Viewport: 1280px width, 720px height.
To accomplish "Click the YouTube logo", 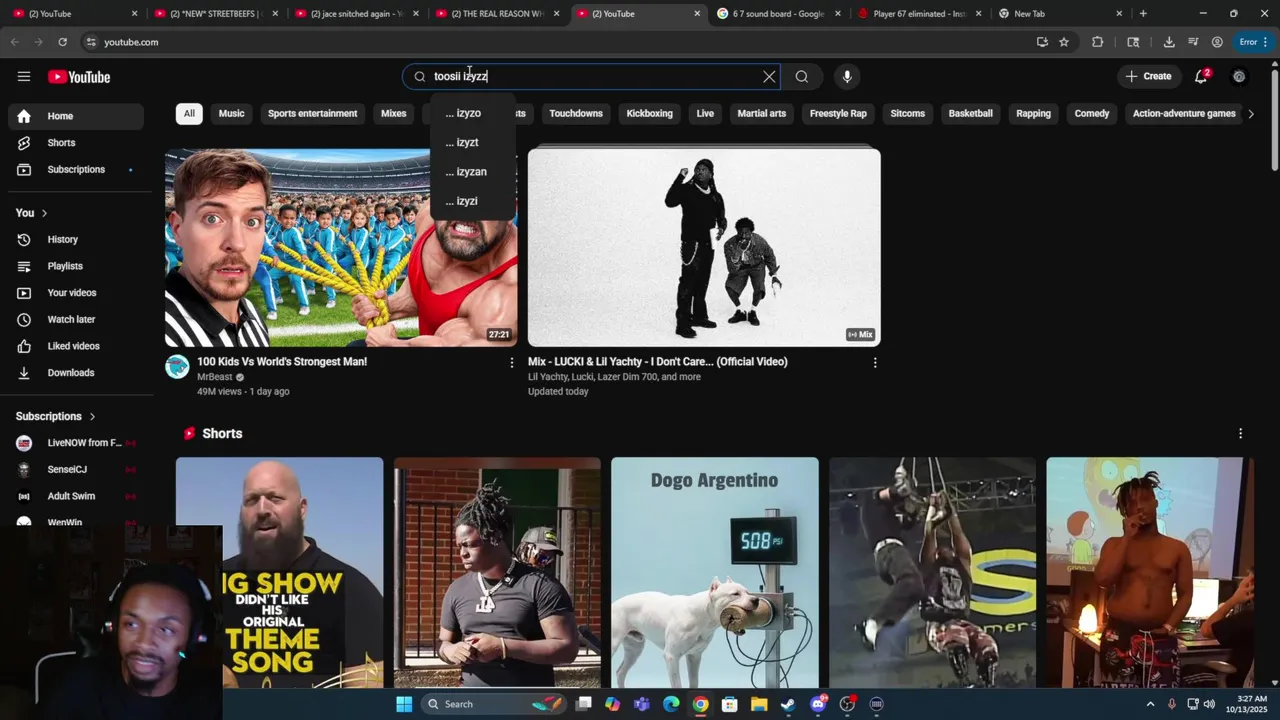I will coord(79,77).
